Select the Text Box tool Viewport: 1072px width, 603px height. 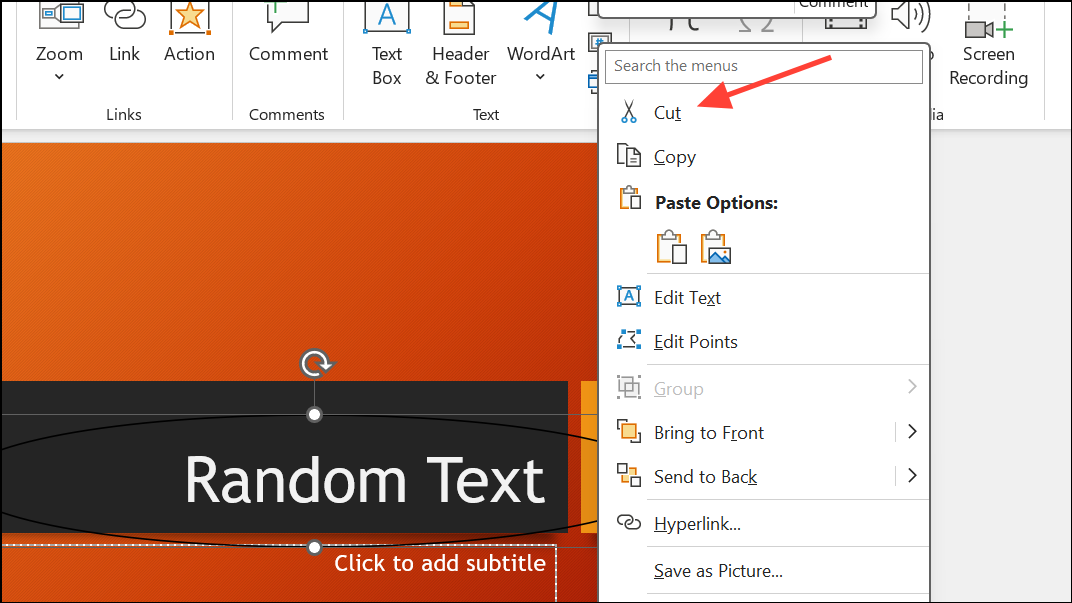pyautogui.click(x=387, y=20)
